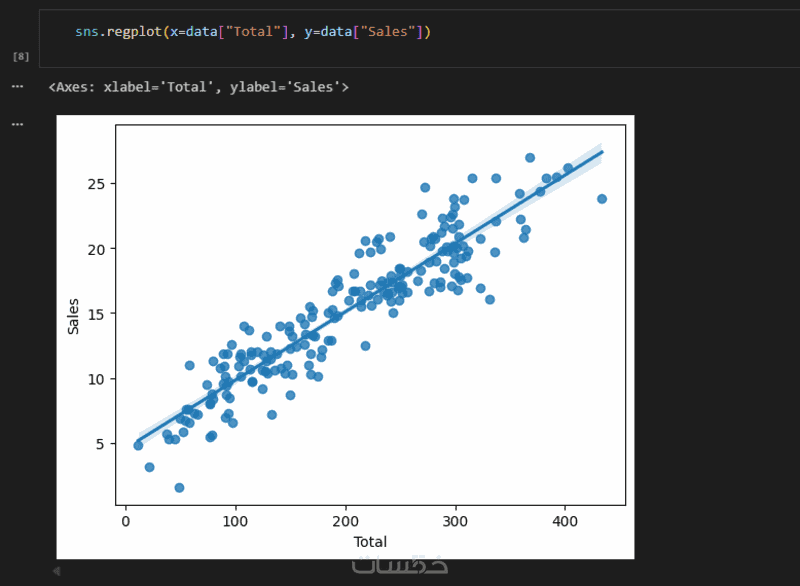Screen dimensions: 800x586
Task: Click the 400 tick on the x-axis
Action: [x=565, y=521]
